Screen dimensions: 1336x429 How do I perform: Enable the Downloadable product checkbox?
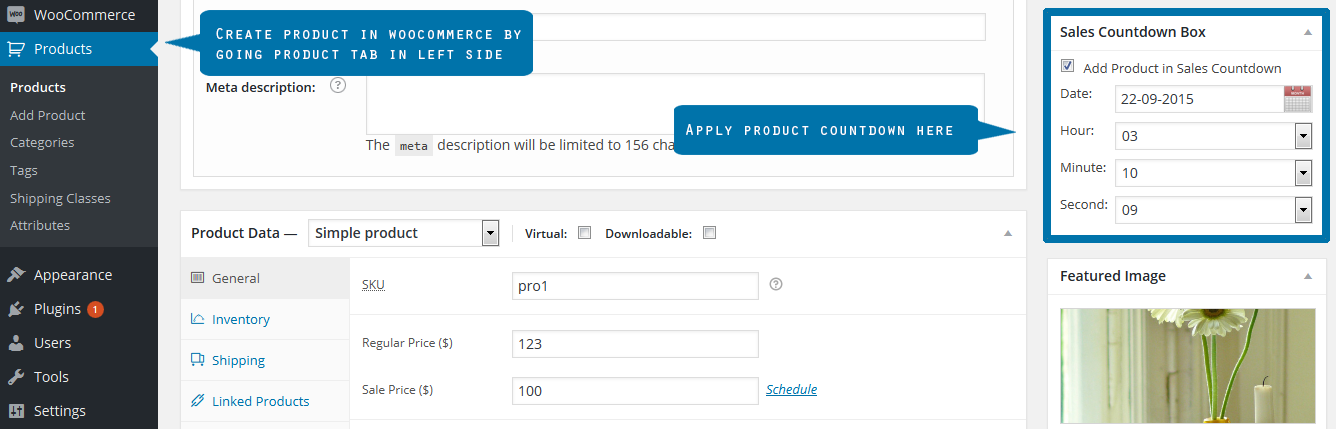pyautogui.click(x=709, y=232)
